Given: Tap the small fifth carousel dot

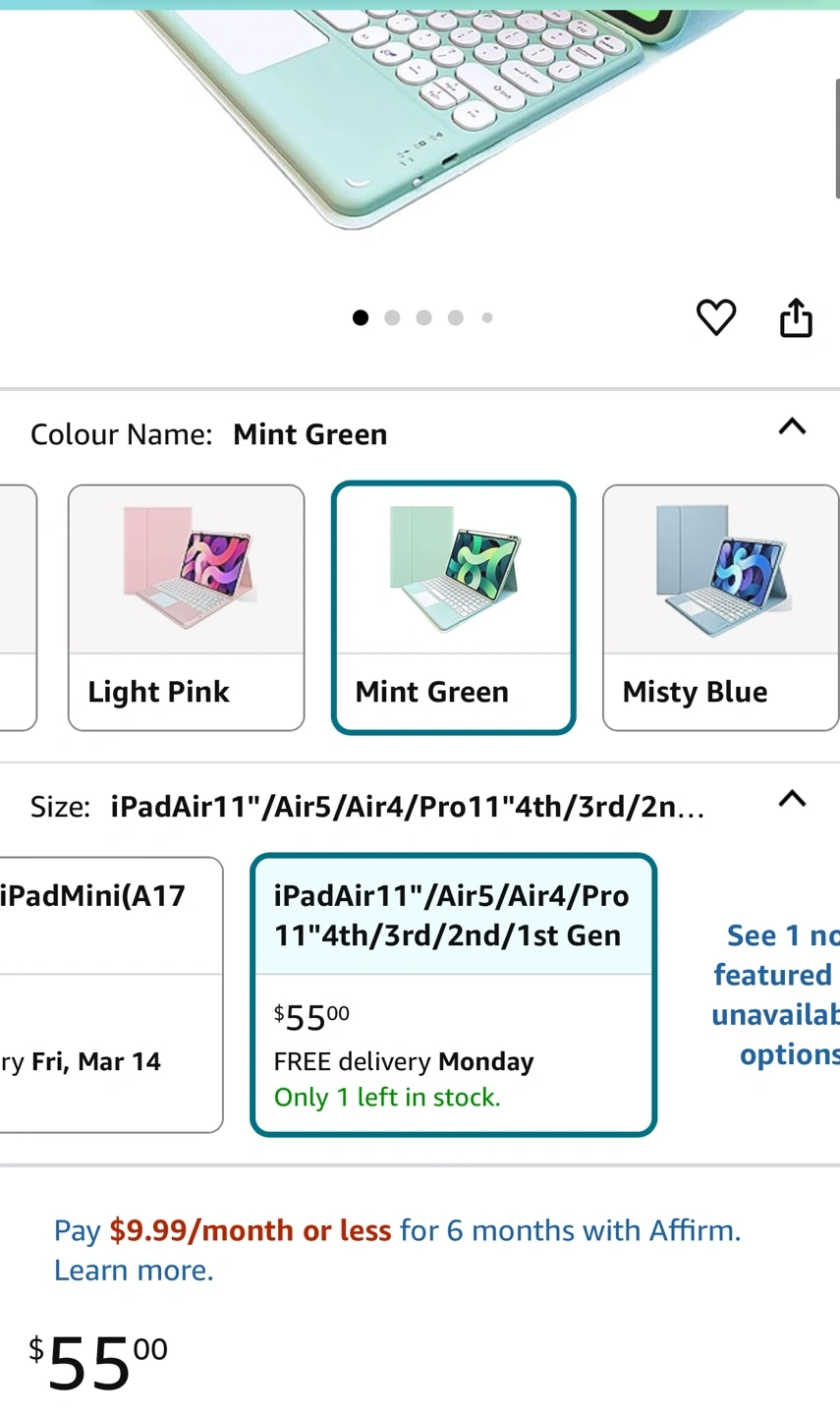Looking at the screenshot, I should coord(487,317).
